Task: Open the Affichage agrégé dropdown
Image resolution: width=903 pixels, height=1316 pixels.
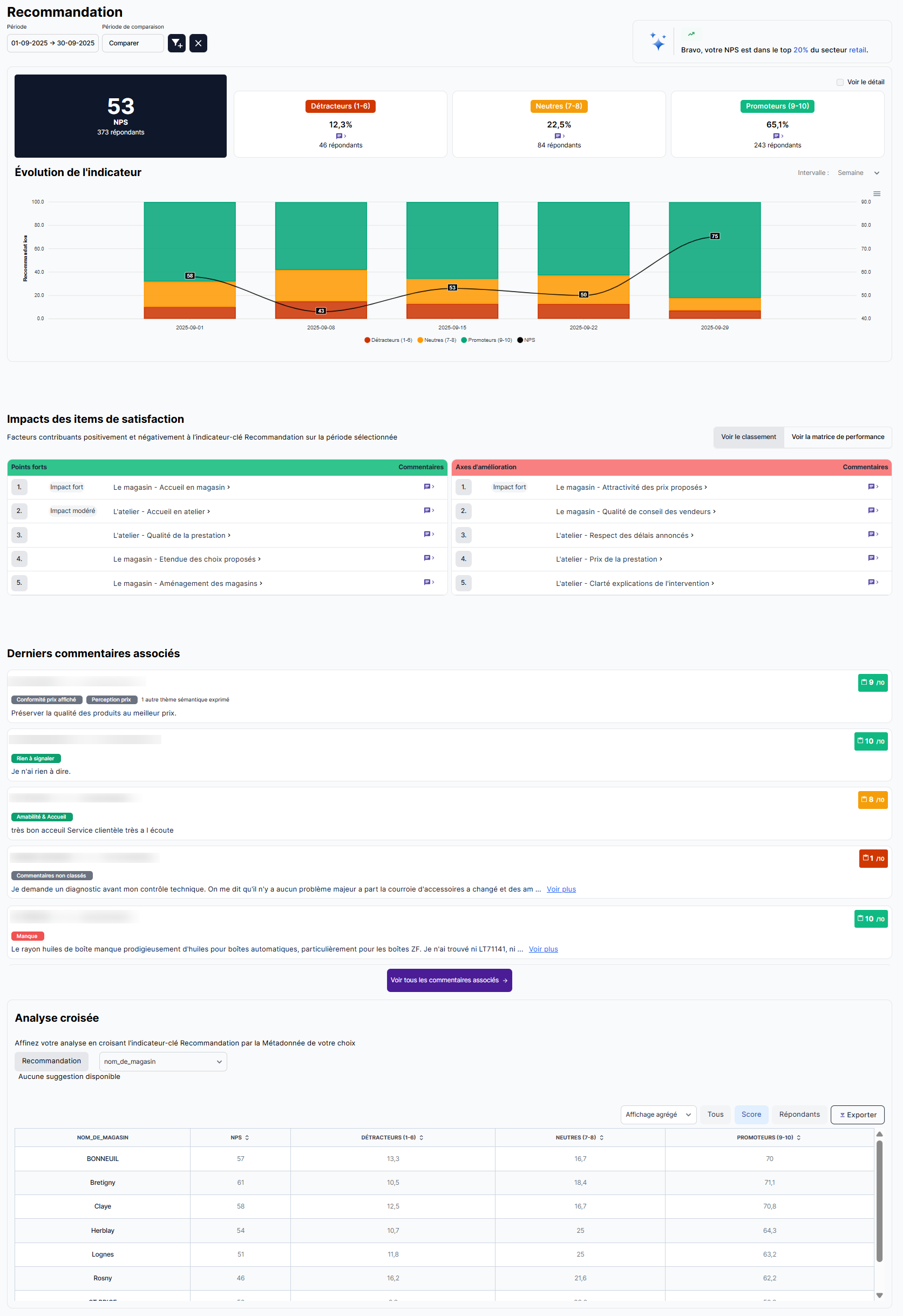Action: (658, 1115)
